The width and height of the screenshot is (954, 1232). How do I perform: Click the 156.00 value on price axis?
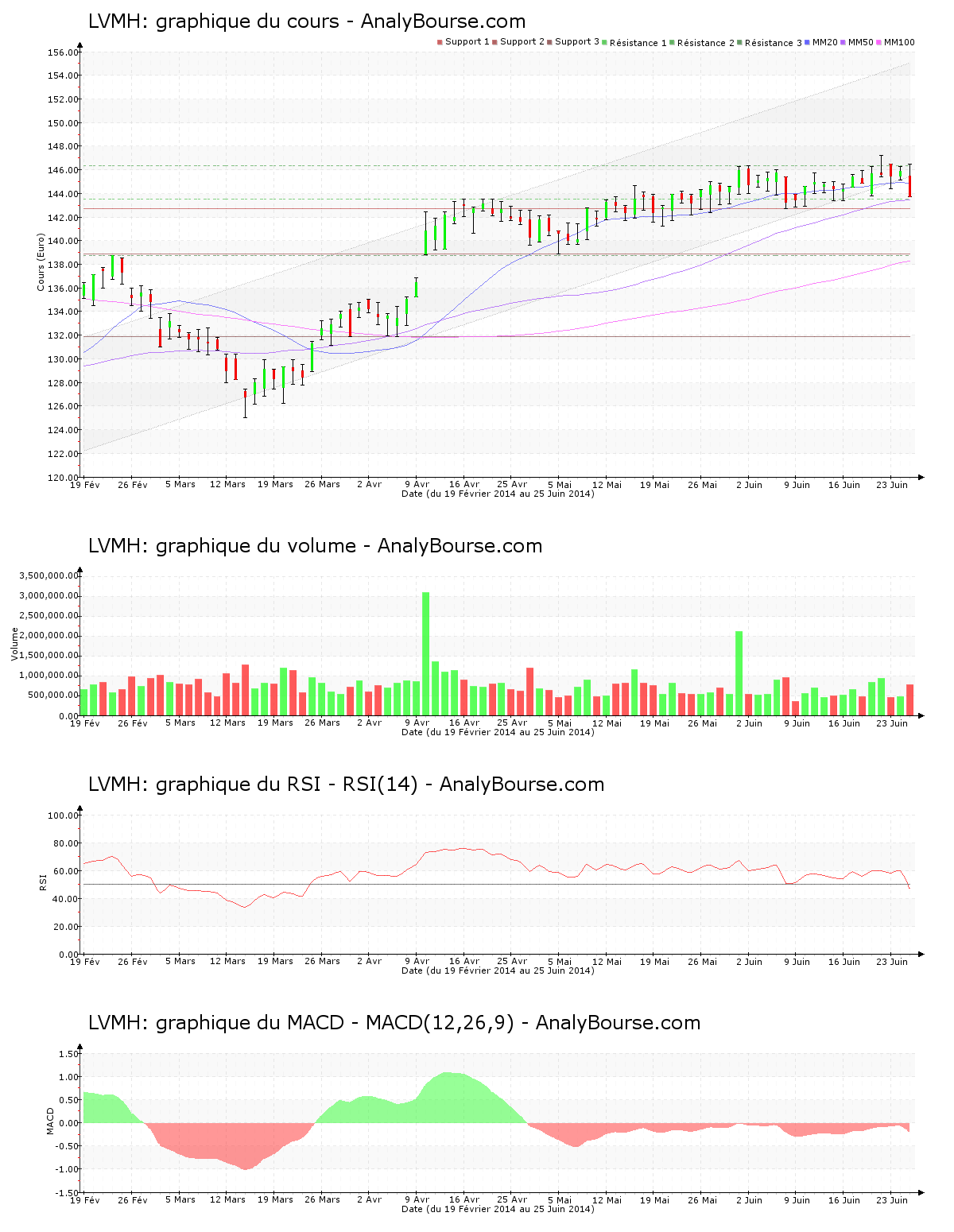click(63, 52)
